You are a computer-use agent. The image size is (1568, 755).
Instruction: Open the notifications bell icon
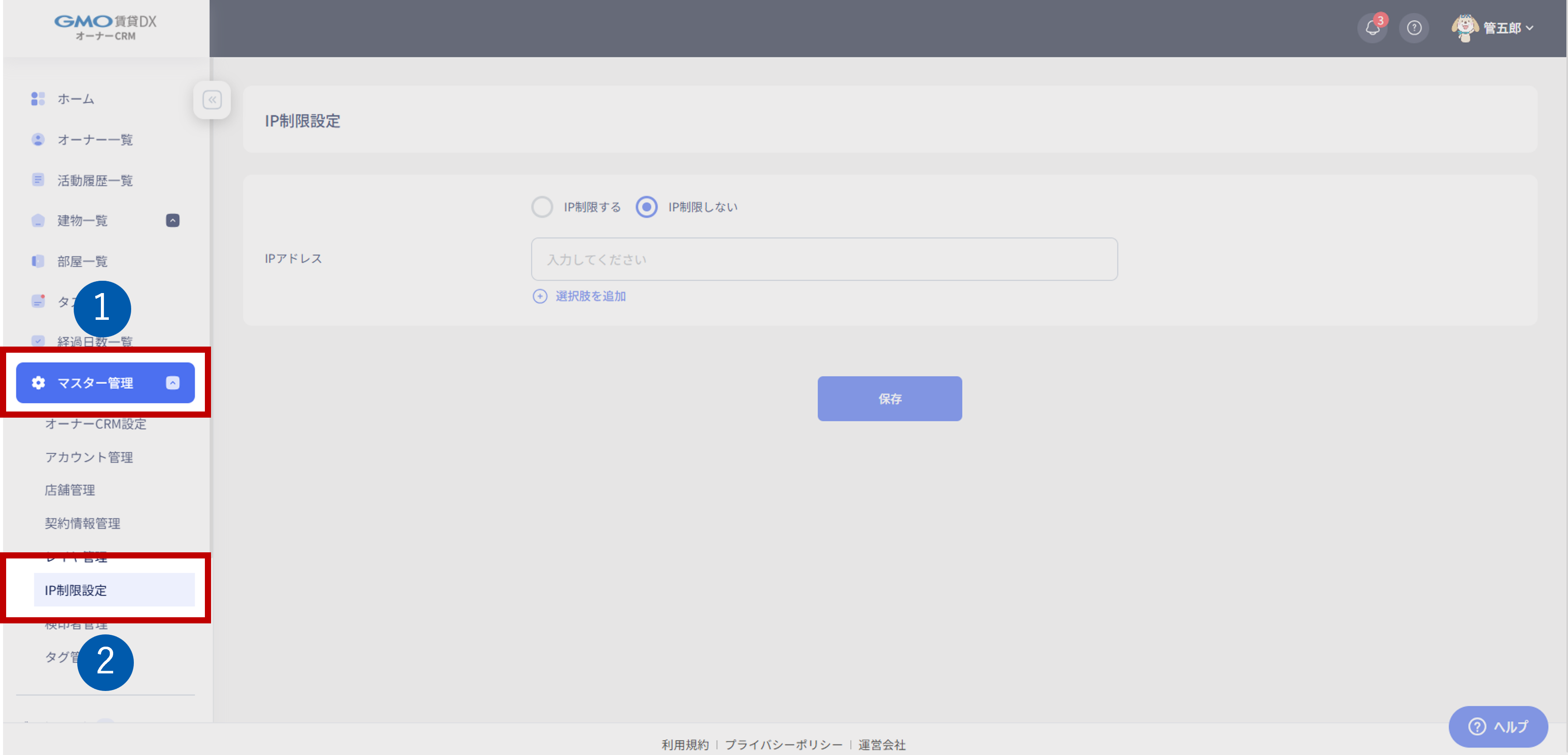click(x=1372, y=28)
